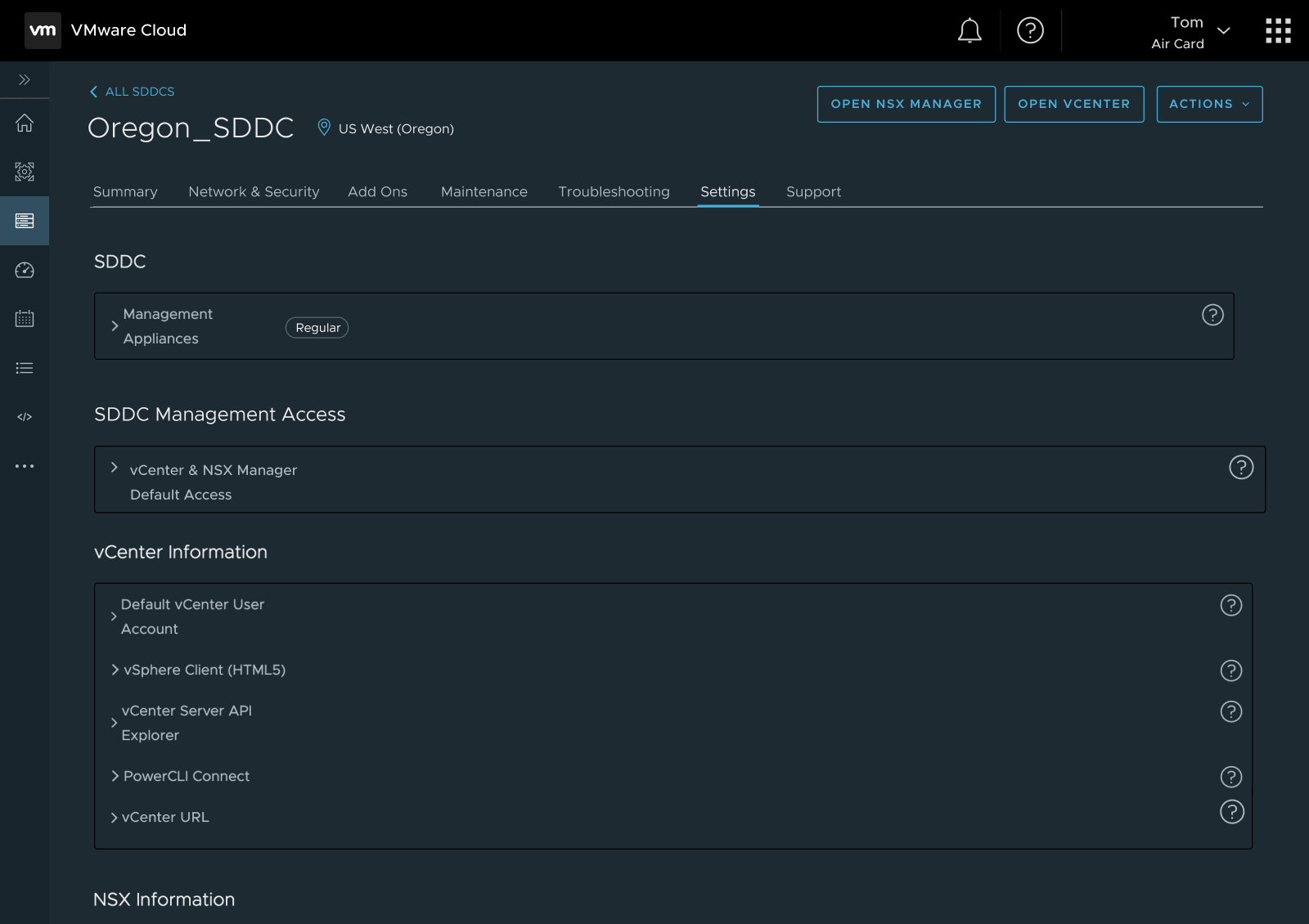The width and height of the screenshot is (1309, 924).
Task: Expand vCenter & NSX Manager Default Access
Action: (x=115, y=467)
